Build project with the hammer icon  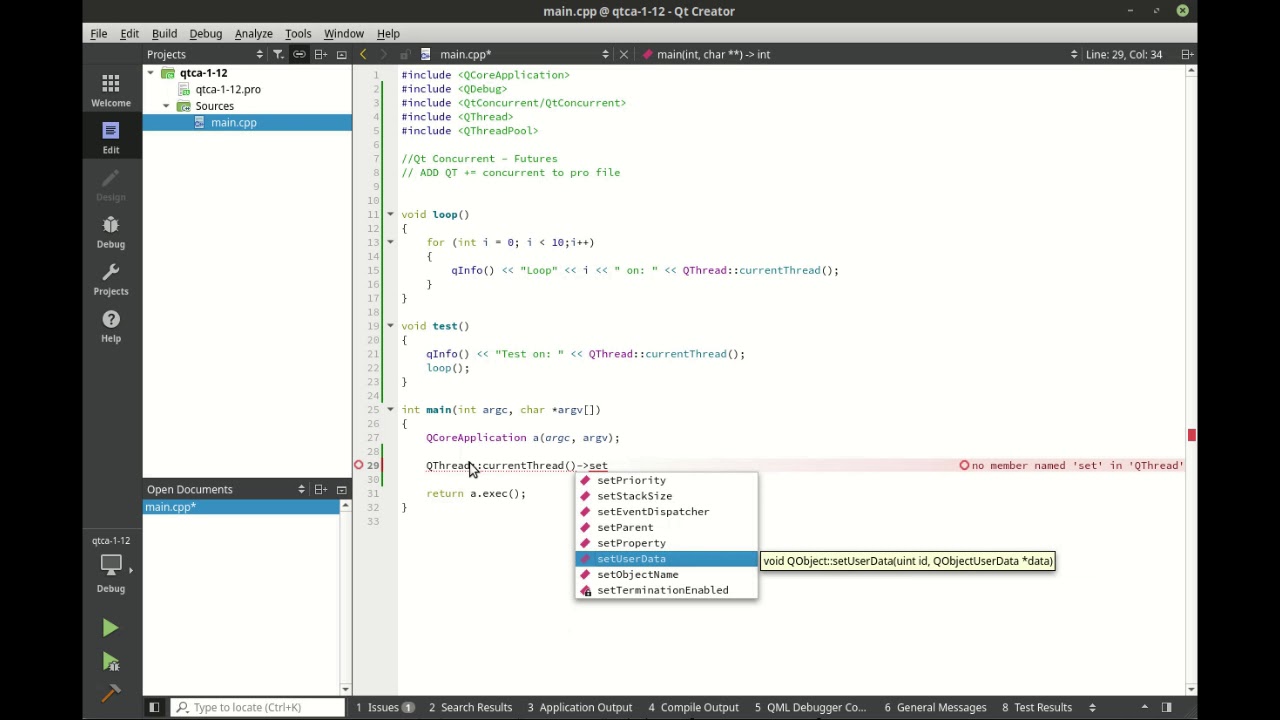pyautogui.click(x=110, y=692)
